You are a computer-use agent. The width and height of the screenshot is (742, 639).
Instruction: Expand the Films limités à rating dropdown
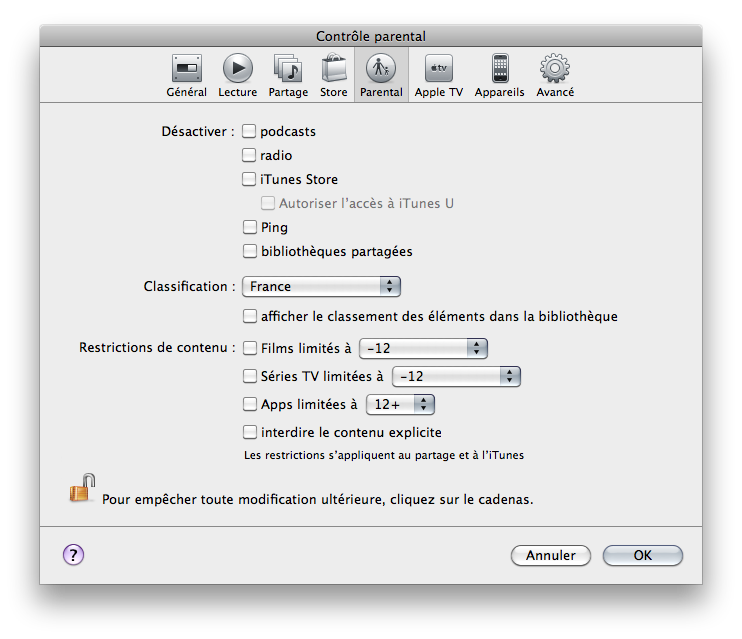tap(423, 349)
